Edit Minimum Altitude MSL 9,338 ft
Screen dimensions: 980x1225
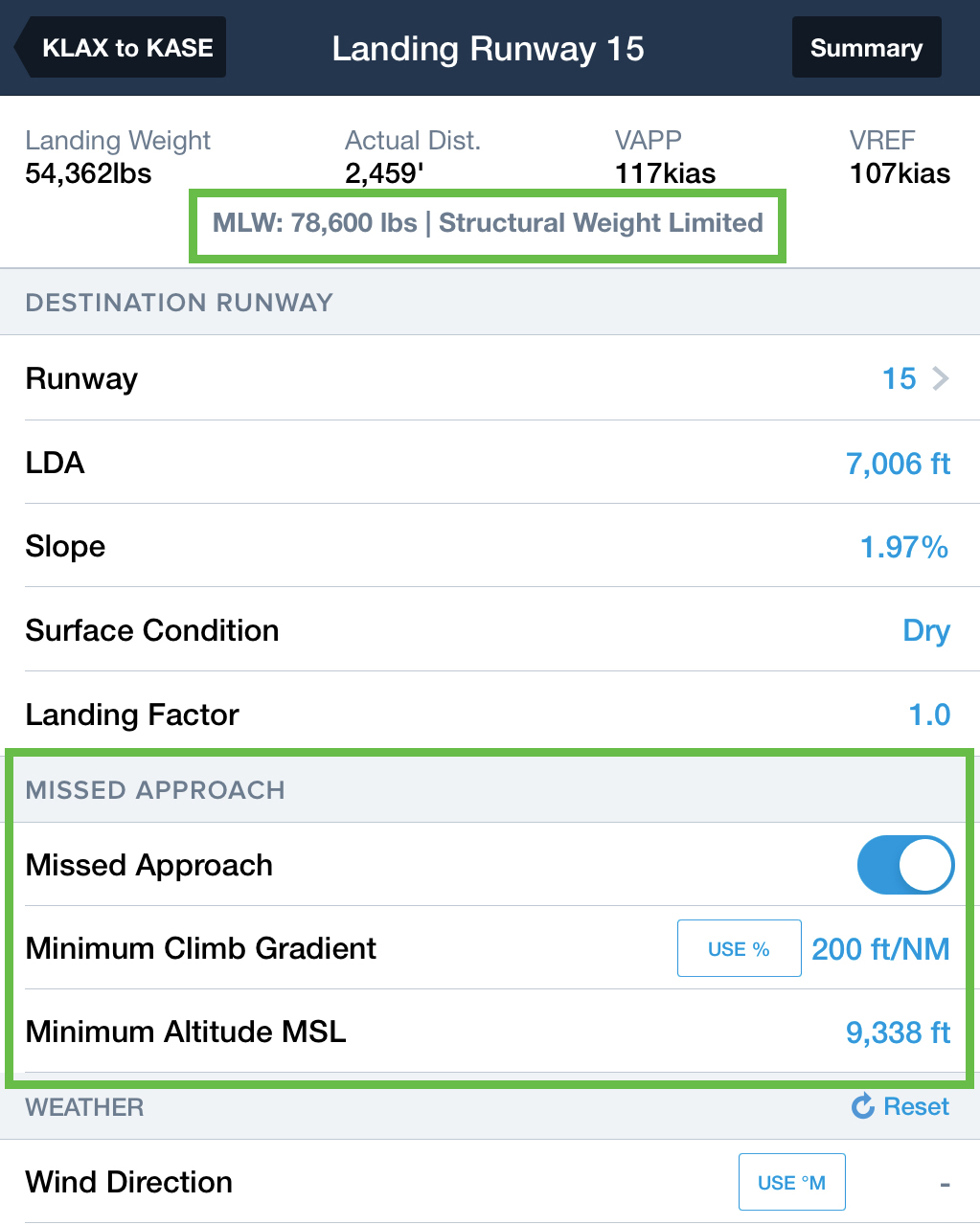point(898,1032)
